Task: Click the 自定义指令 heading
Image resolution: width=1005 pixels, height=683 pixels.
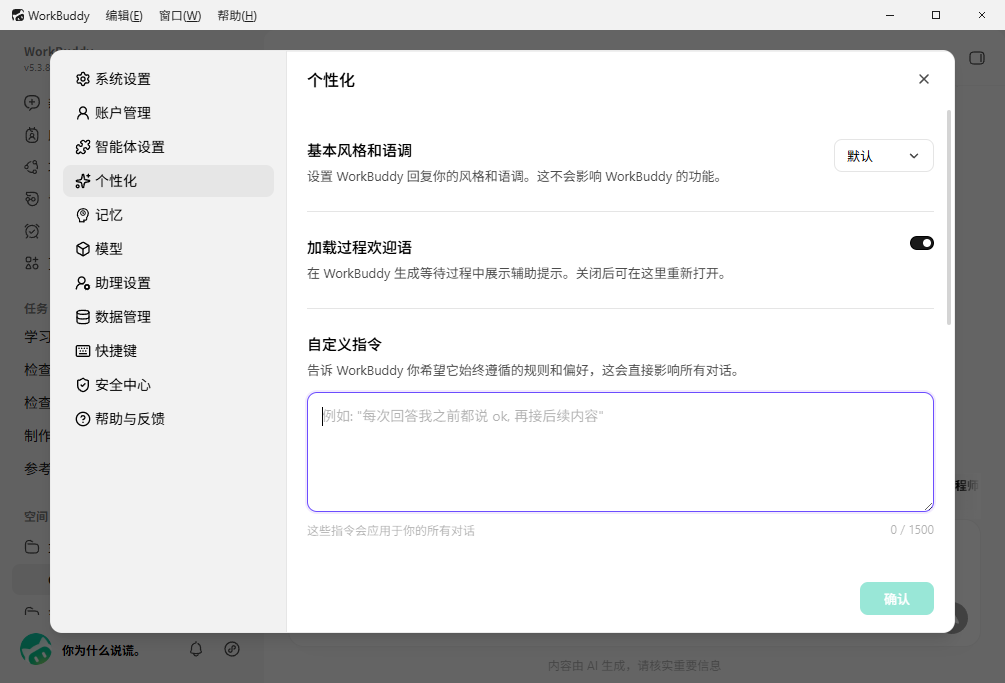Action: (x=344, y=344)
